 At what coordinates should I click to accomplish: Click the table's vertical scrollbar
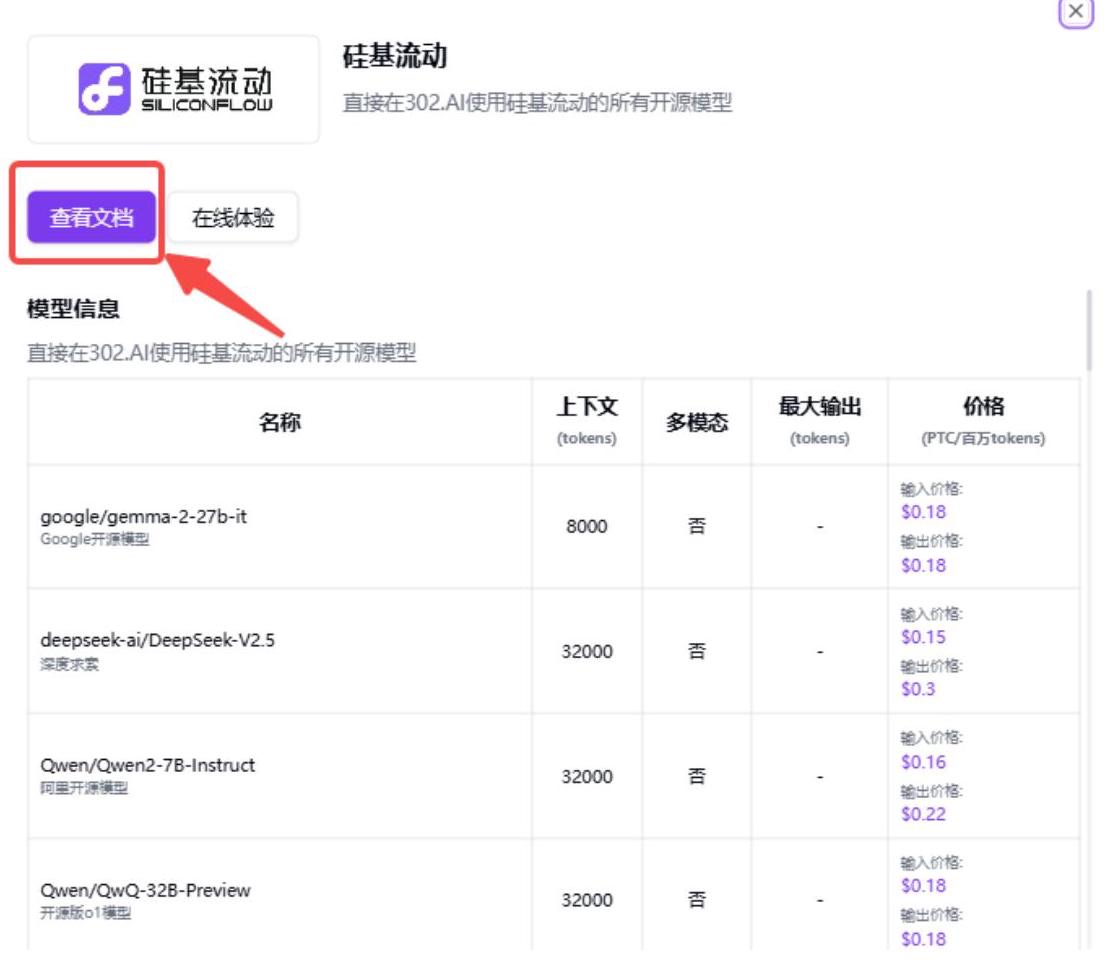(1089, 330)
